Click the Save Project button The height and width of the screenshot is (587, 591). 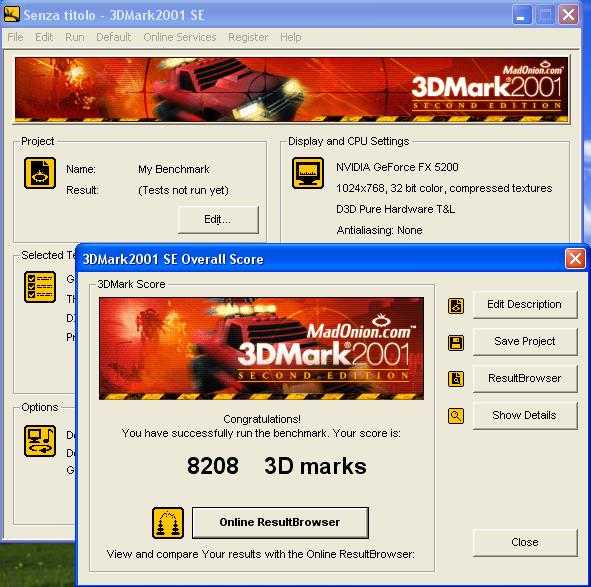(x=525, y=342)
